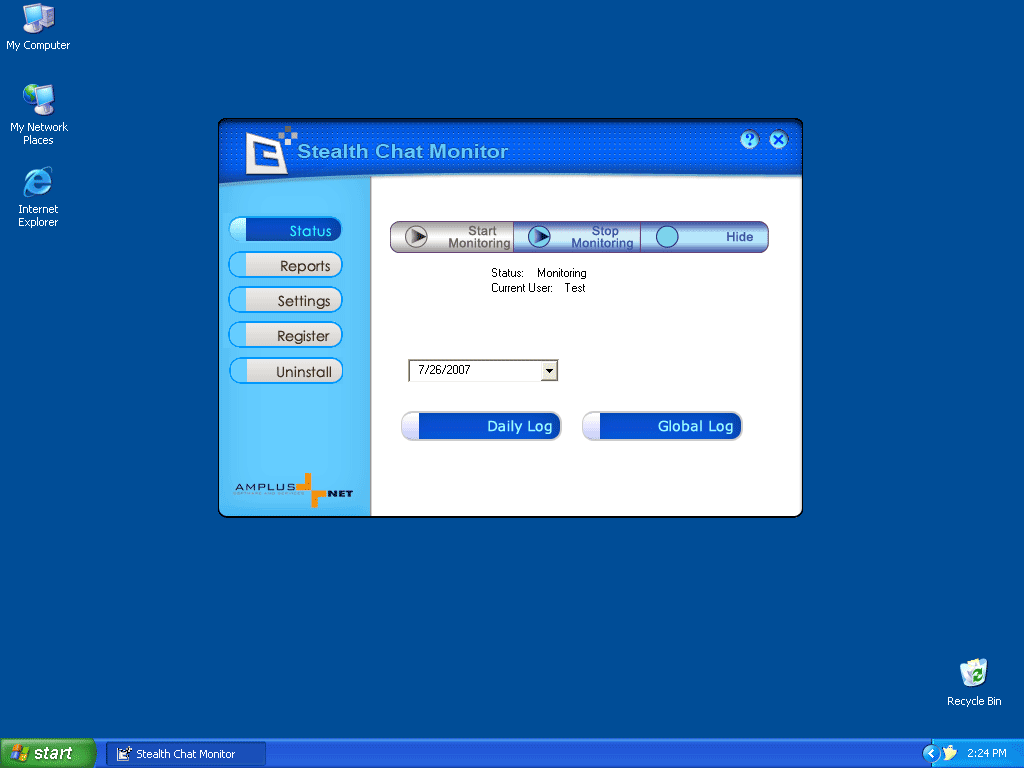Open My Computer desktop icon
Screen dimensions: 1024x768
[38, 19]
